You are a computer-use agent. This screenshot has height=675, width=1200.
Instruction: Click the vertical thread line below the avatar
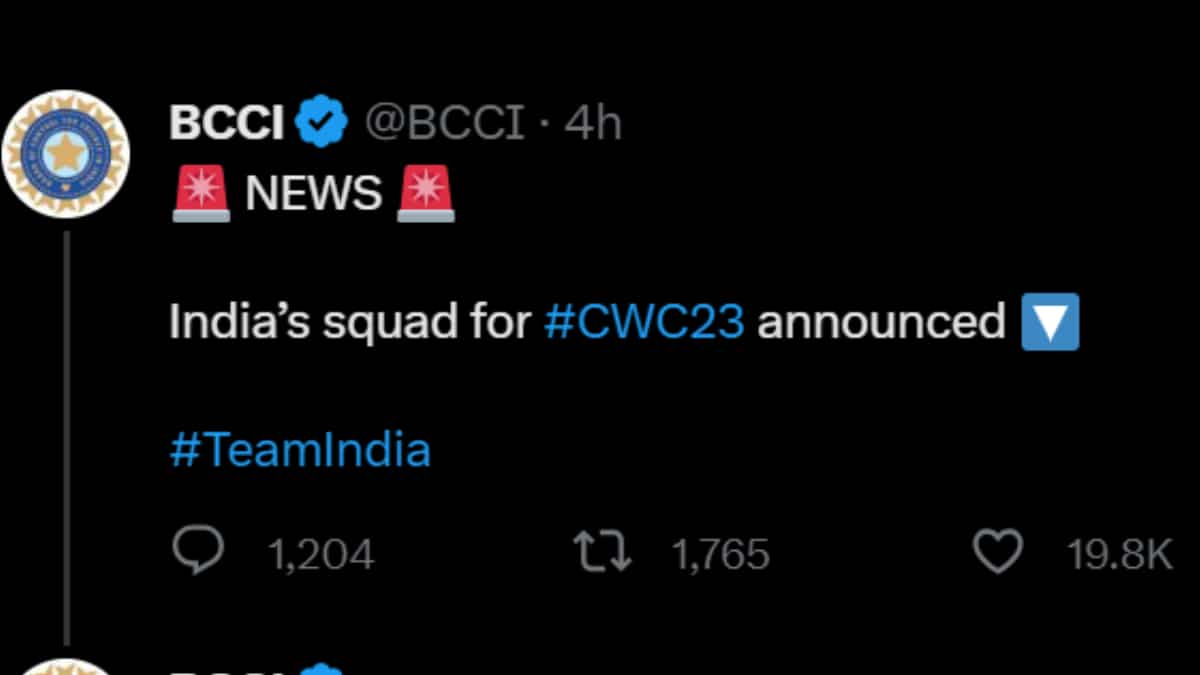(66, 440)
